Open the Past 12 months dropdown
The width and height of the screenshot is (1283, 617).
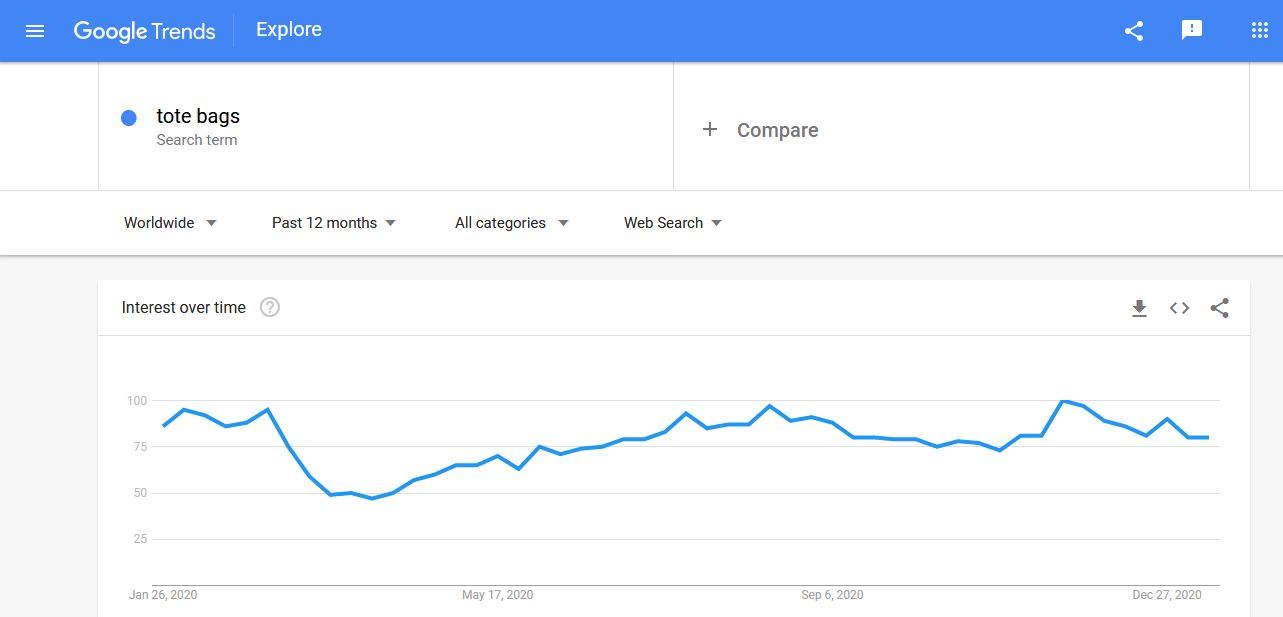[334, 223]
